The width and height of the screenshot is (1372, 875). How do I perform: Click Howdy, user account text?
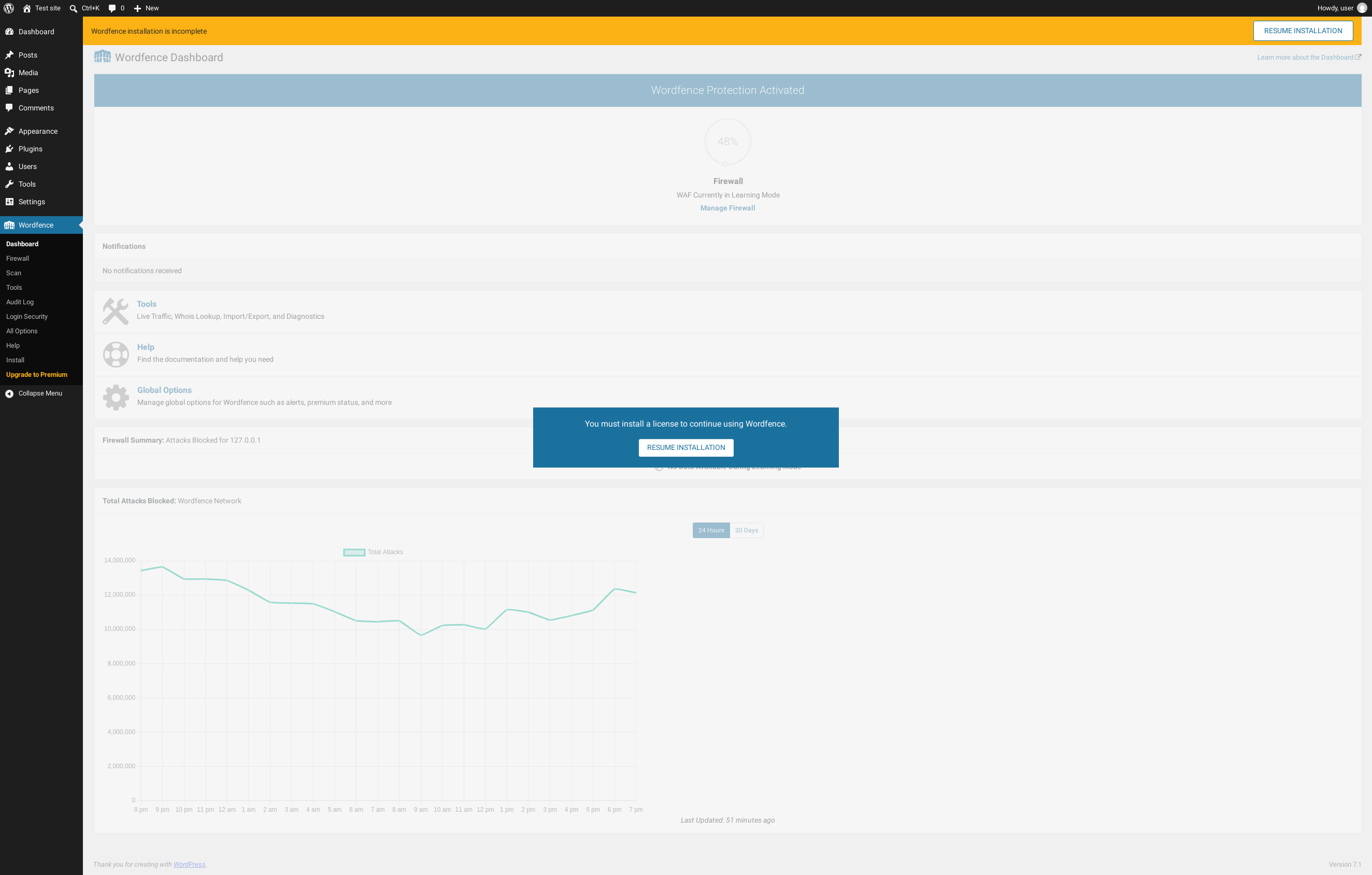point(1335,8)
